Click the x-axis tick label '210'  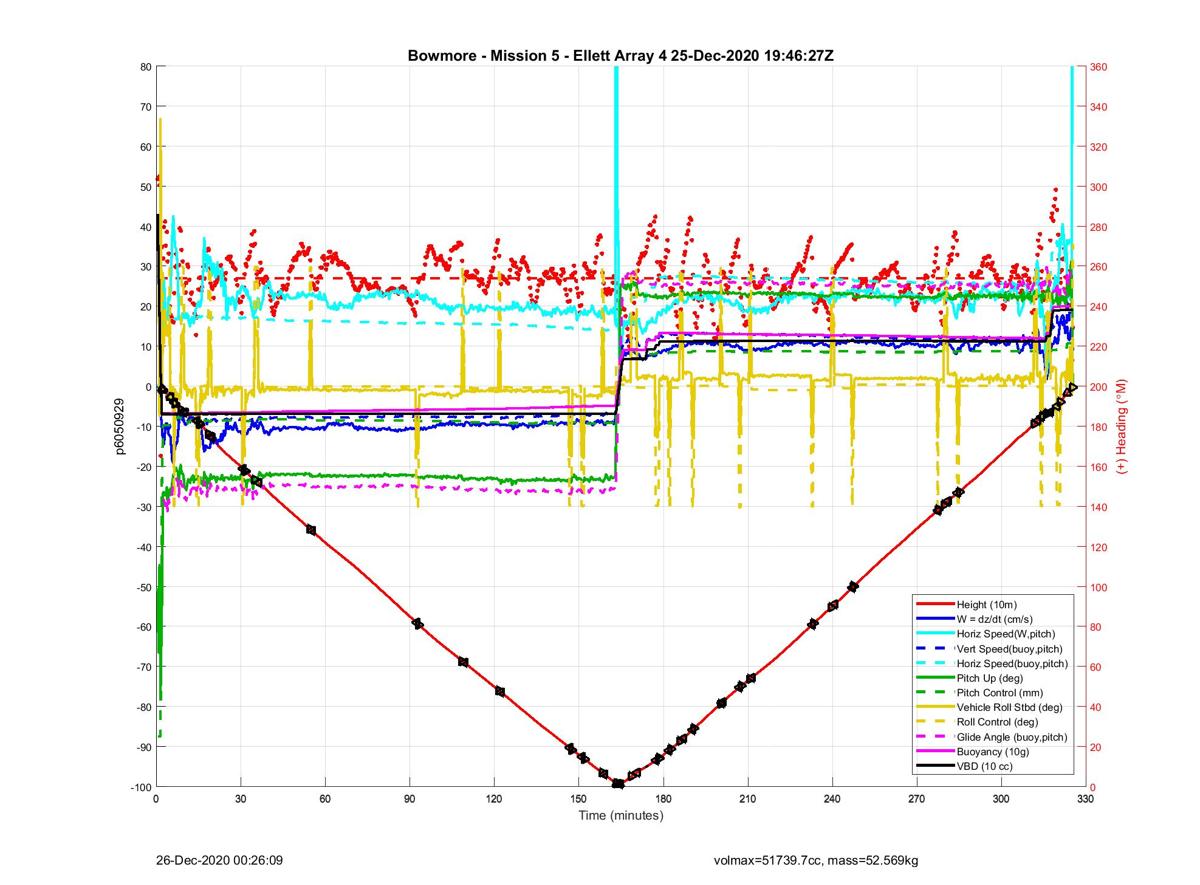(747, 800)
